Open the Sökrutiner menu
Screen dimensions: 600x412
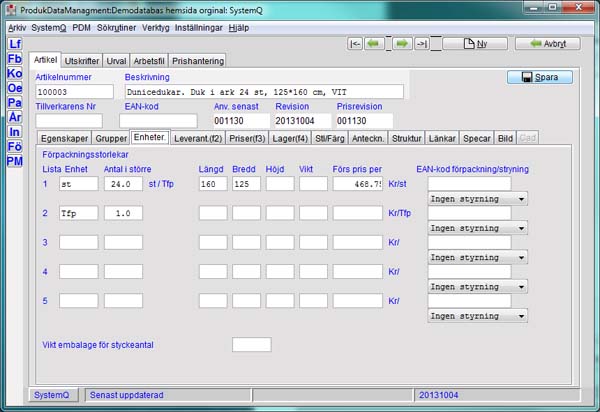click(x=116, y=28)
